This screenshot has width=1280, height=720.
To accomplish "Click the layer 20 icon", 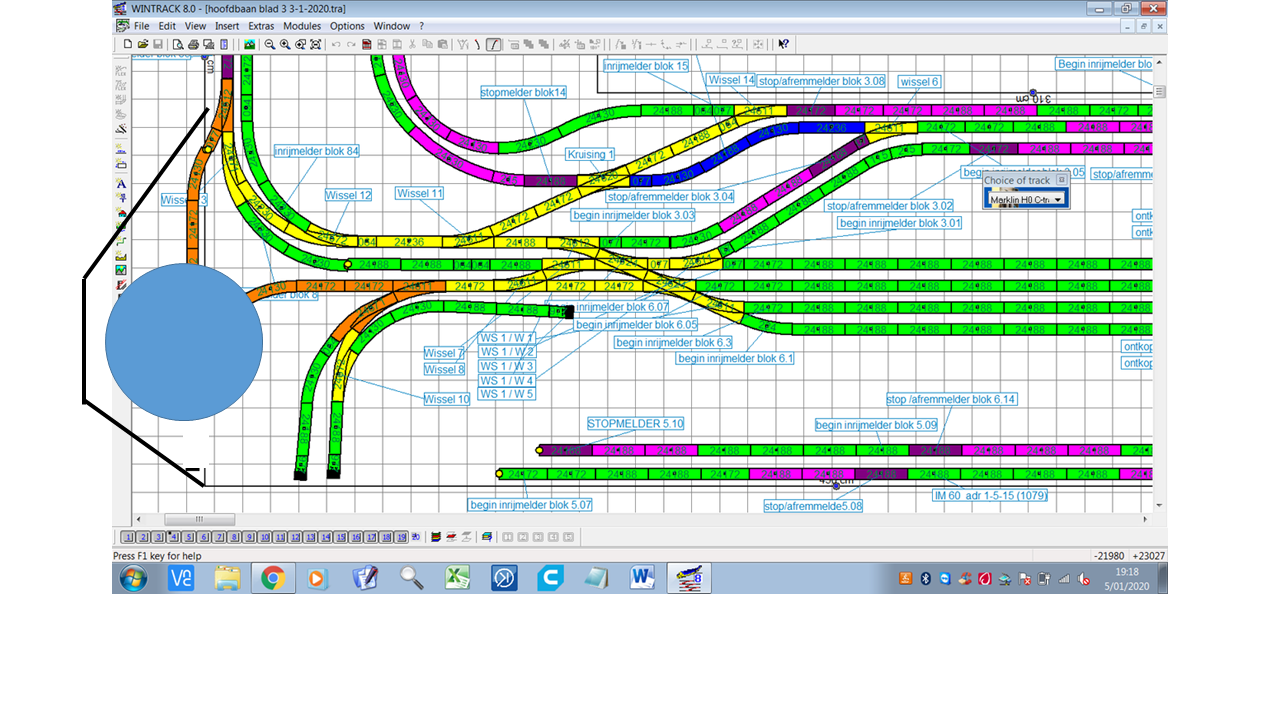I will pyautogui.click(x=416, y=537).
